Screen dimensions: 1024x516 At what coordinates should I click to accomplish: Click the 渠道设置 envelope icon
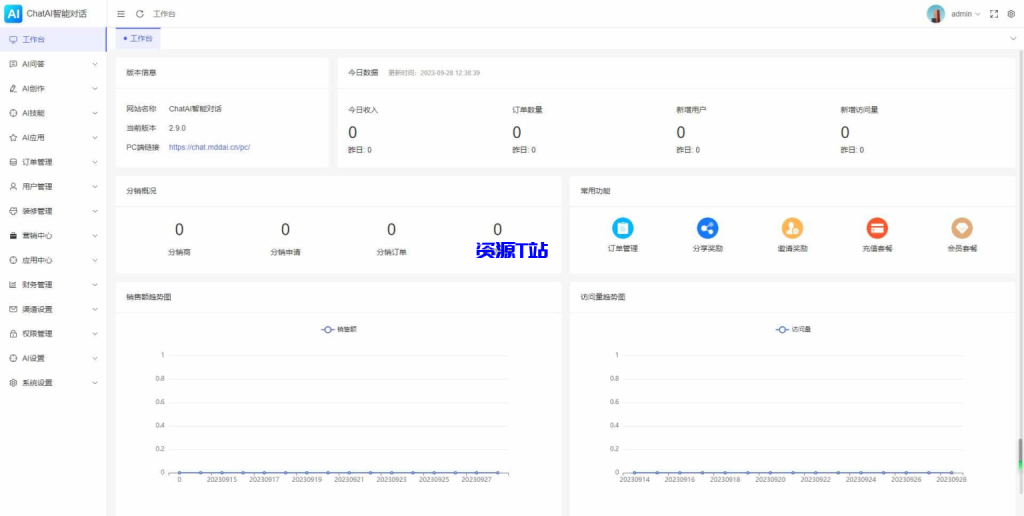pyautogui.click(x=13, y=309)
